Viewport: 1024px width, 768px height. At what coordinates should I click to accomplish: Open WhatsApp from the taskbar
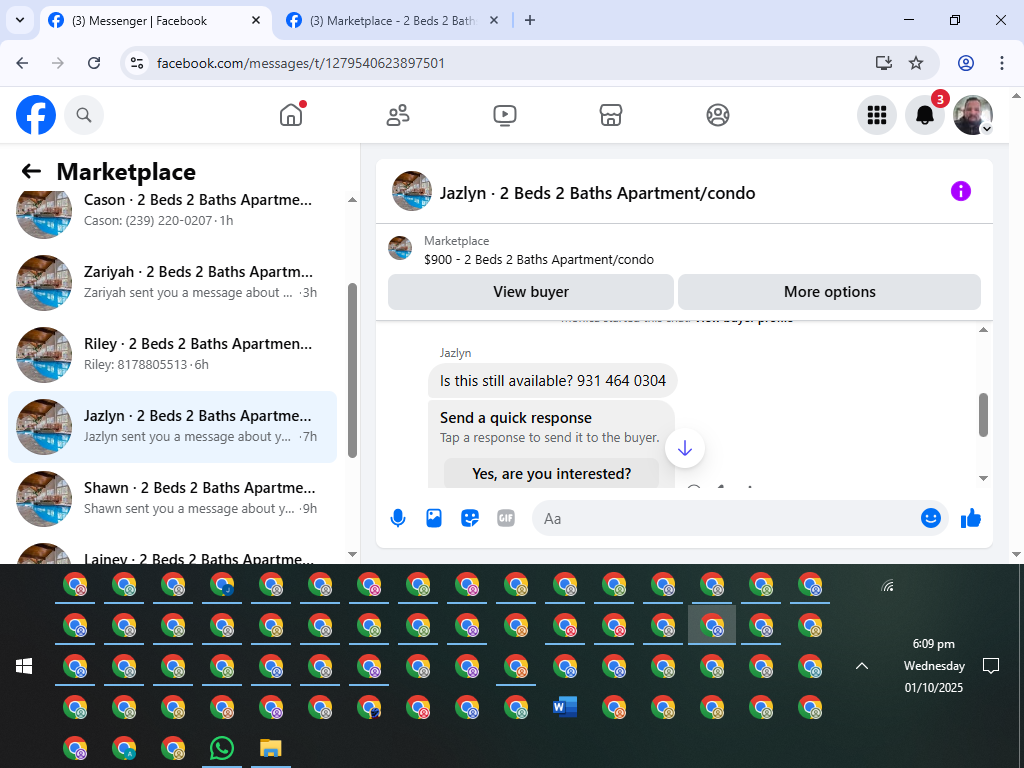coord(222,748)
